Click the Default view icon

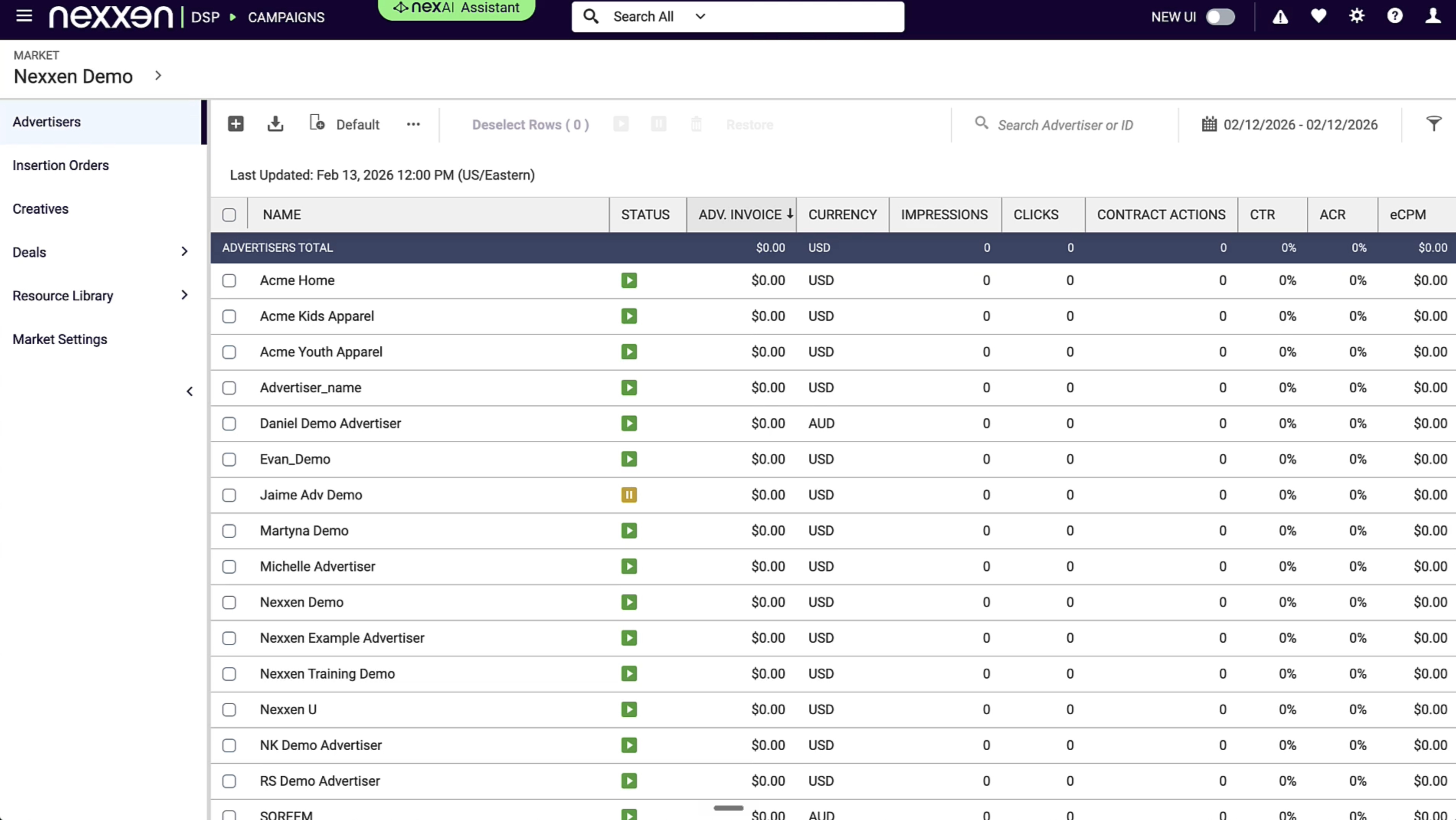tap(317, 123)
